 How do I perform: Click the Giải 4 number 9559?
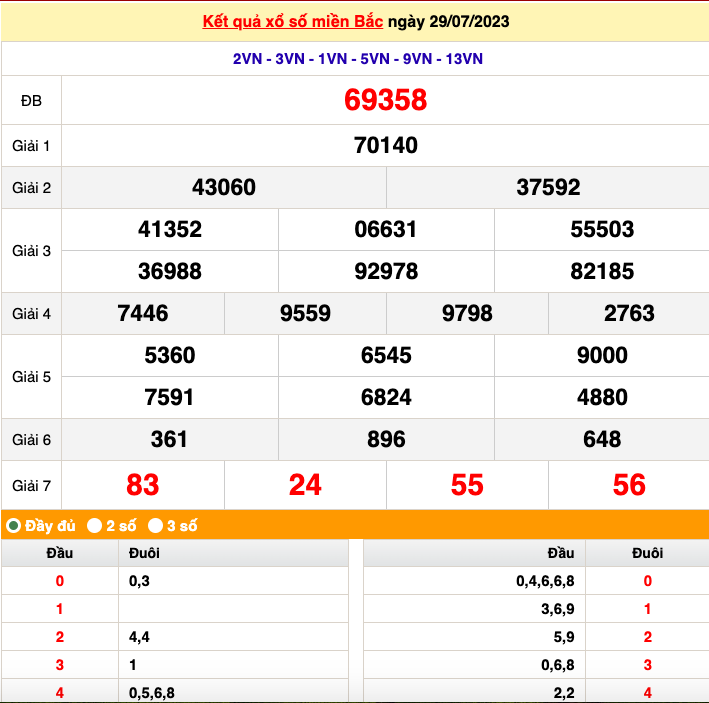click(x=305, y=314)
